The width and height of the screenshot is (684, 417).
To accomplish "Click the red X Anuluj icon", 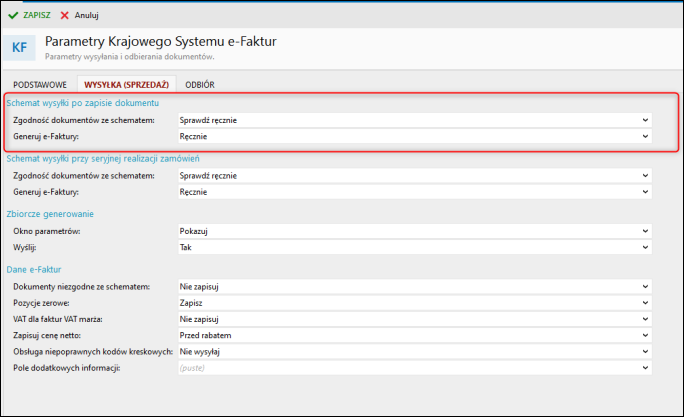I will (x=65, y=15).
